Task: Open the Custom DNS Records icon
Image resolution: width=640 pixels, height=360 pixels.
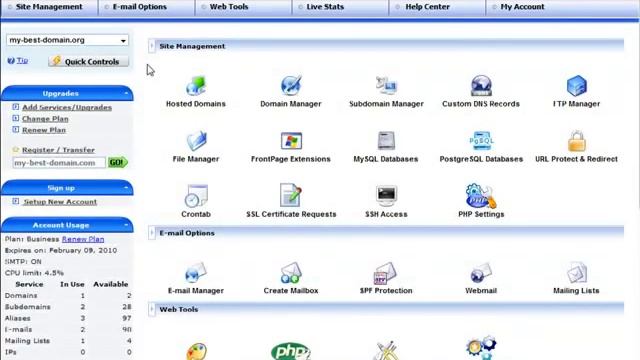Action: pyautogui.click(x=481, y=85)
